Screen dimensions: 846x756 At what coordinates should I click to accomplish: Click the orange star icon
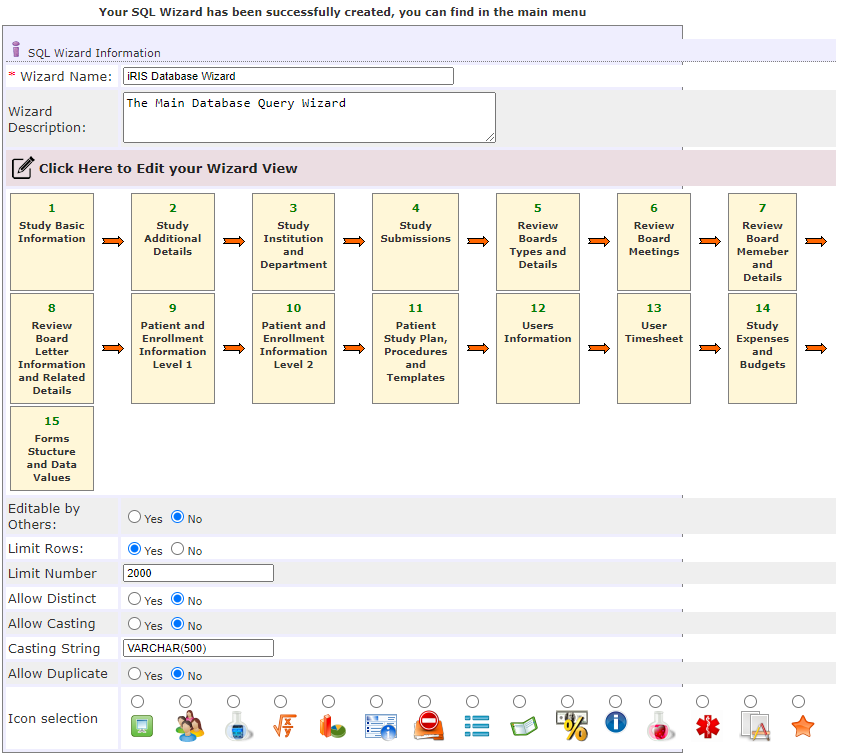(803, 726)
